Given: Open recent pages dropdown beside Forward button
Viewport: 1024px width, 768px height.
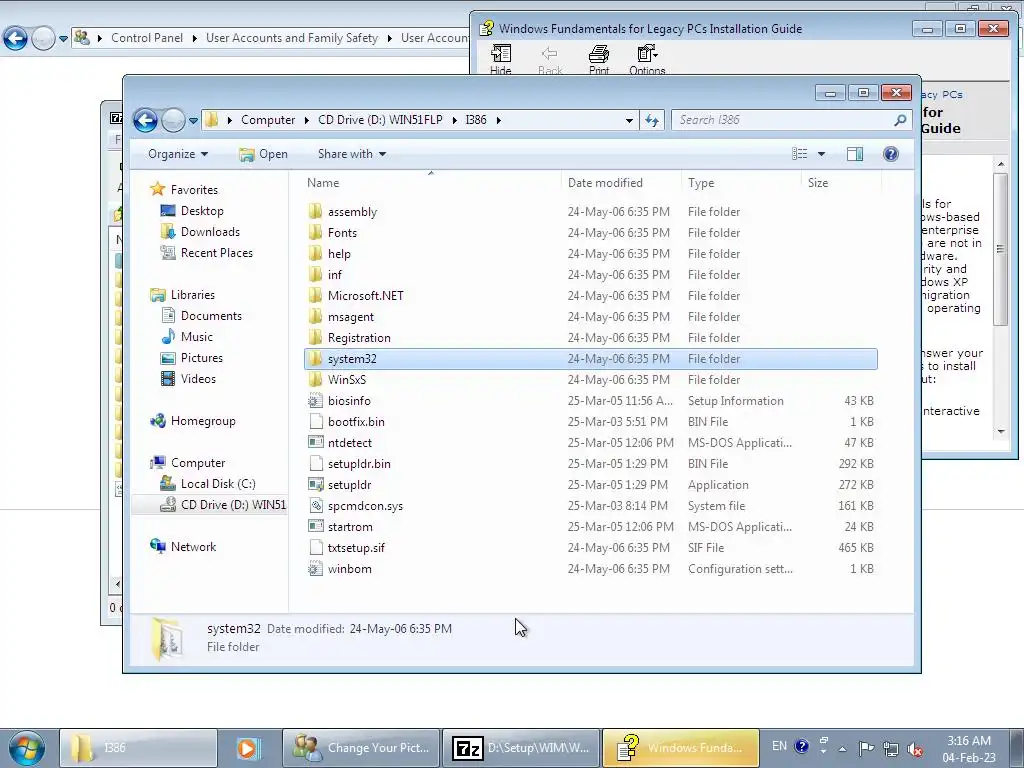Looking at the screenshot, I should tap(193, 121).
